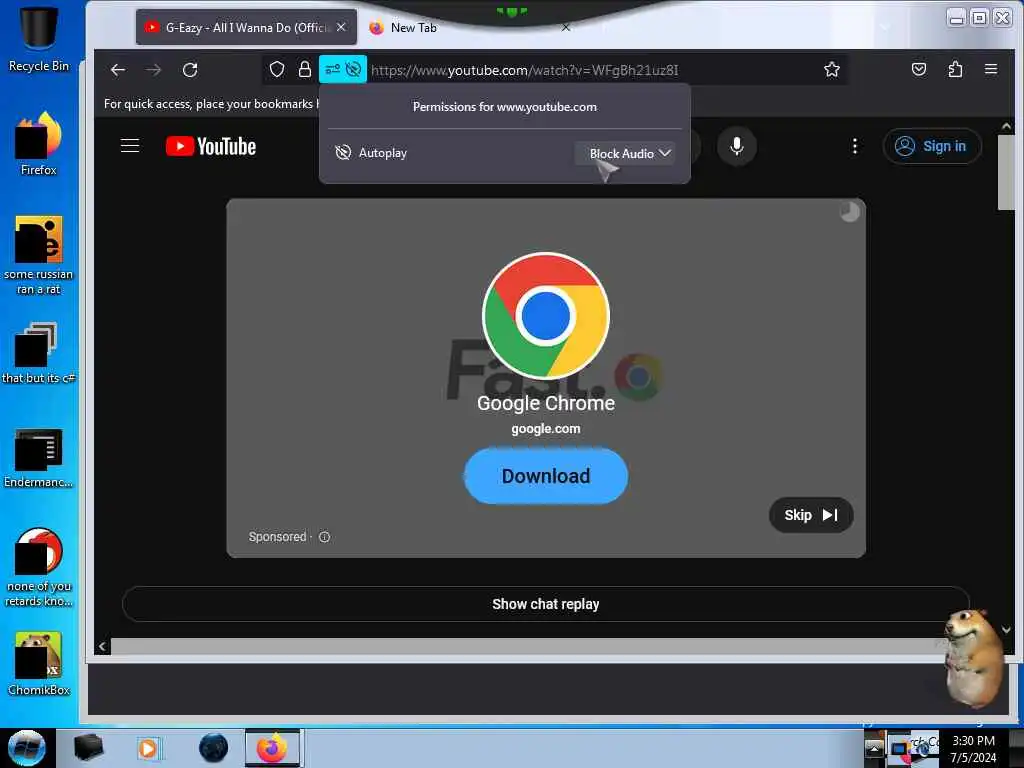1024x768 pixels.
Task: Open the Firefox application hamburger menu
Action: click(991, 69)
